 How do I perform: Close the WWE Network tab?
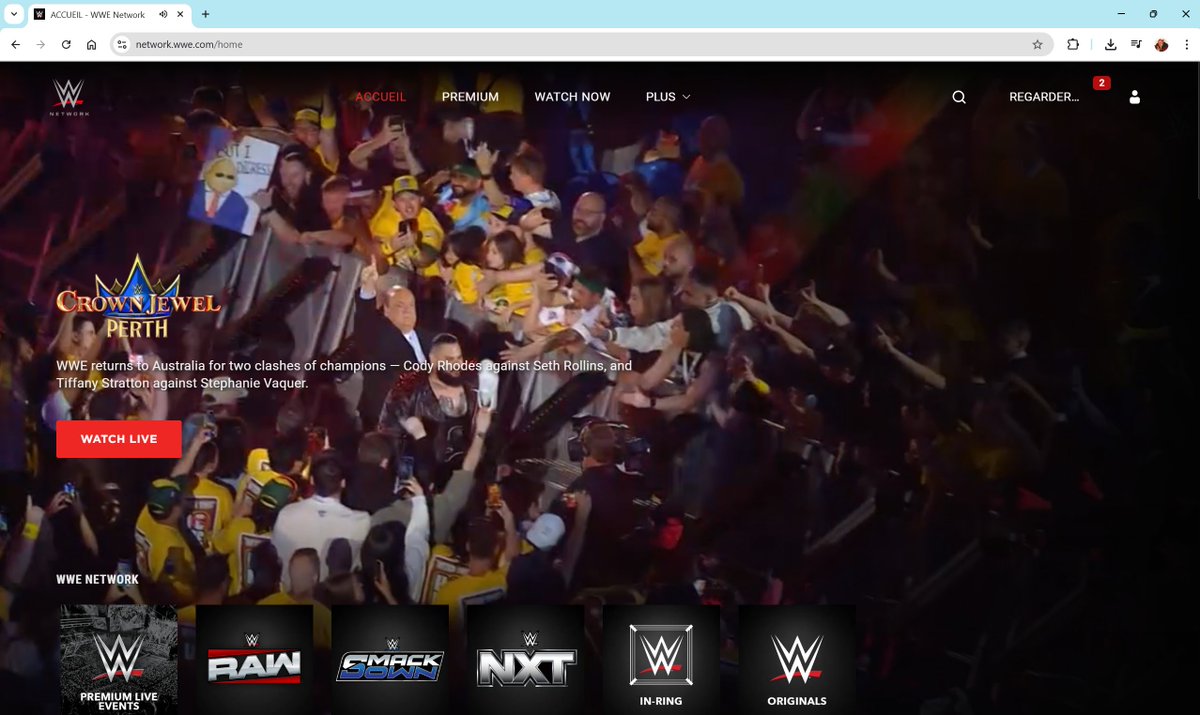click(x=180, y=15)
